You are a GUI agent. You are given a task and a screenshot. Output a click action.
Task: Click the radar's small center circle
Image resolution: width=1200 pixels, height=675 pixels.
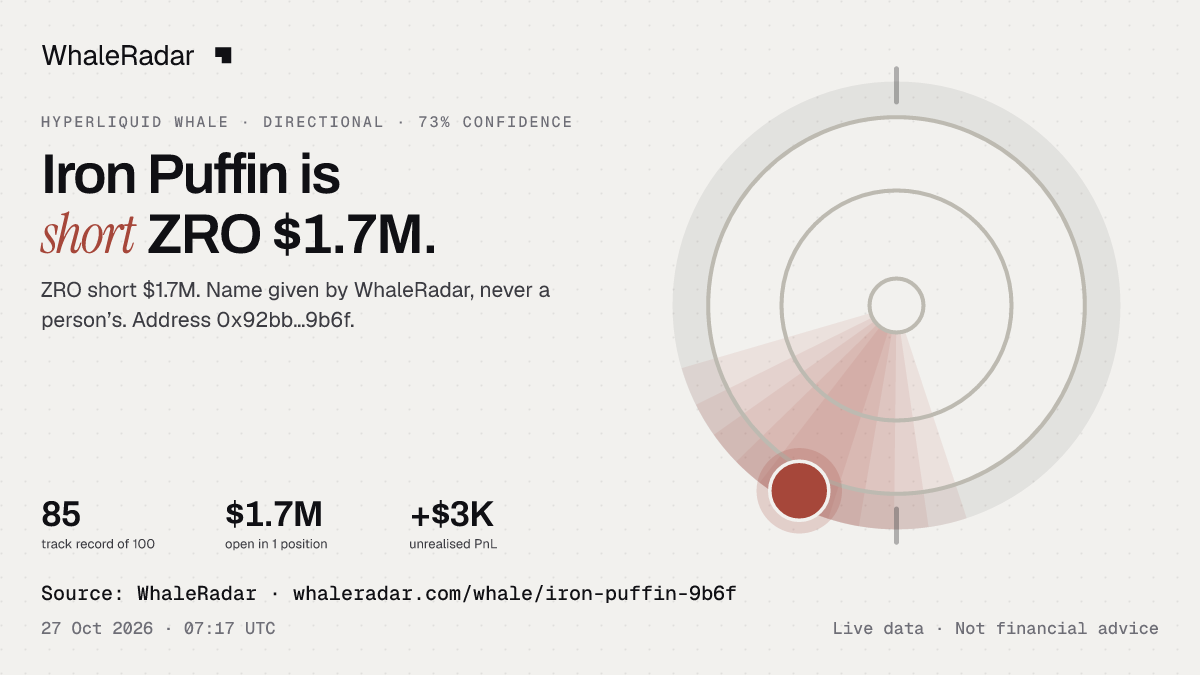click(x=896, y=305)
